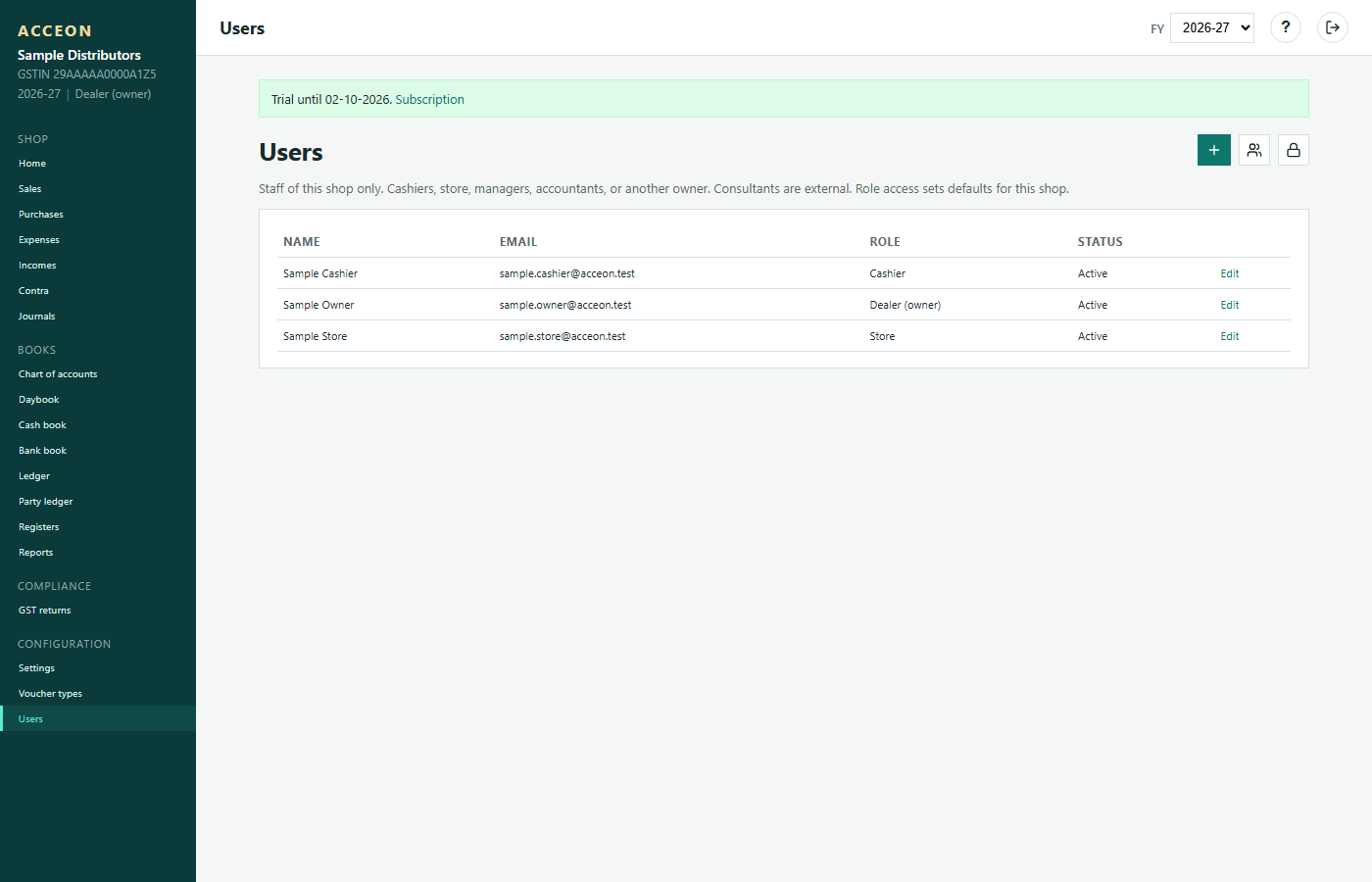The height and width of the screenshot is (882, 1372).
Task: Open the help question mark icon
Action: click(1286, 27)
